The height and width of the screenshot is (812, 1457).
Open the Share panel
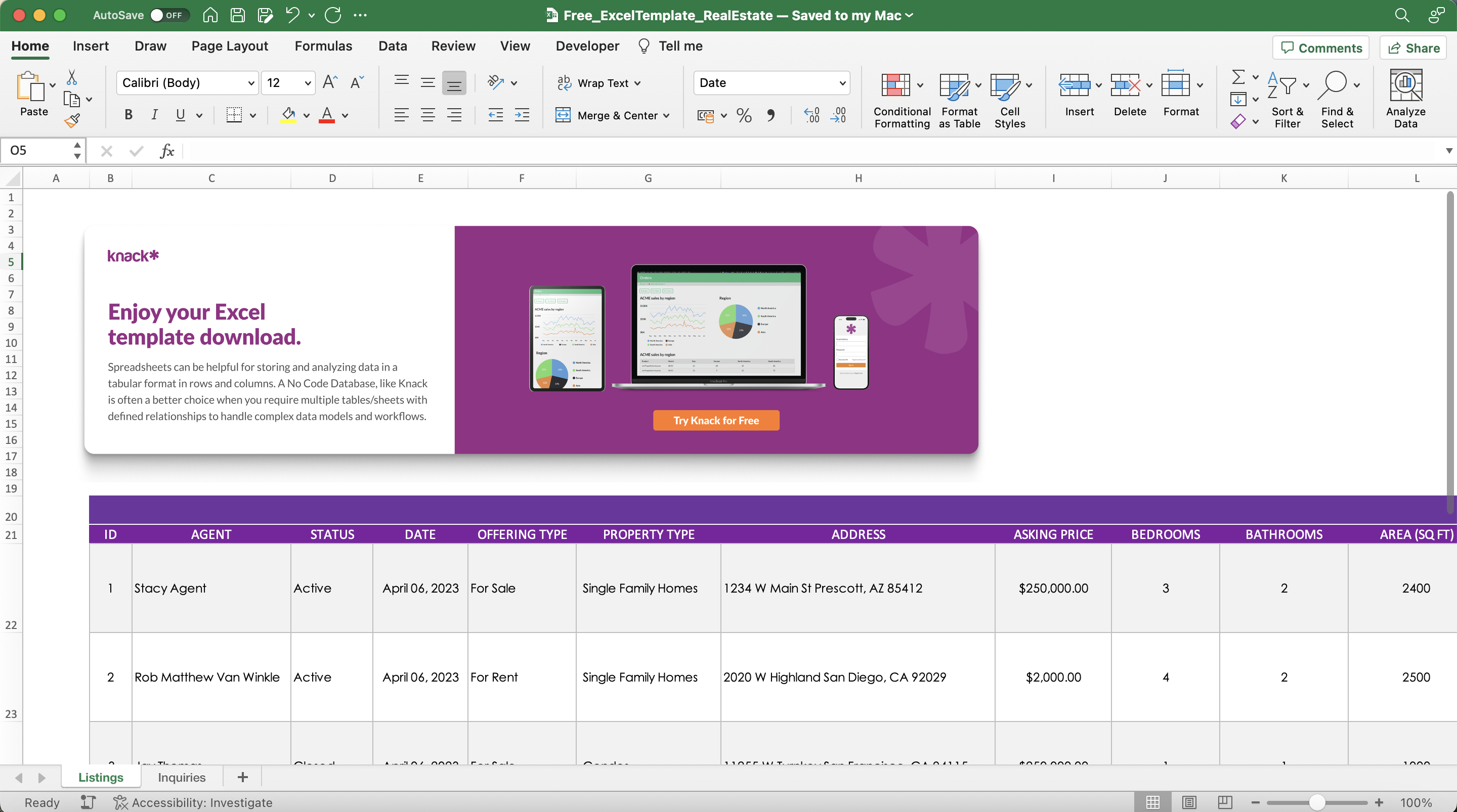point(1412,48)
